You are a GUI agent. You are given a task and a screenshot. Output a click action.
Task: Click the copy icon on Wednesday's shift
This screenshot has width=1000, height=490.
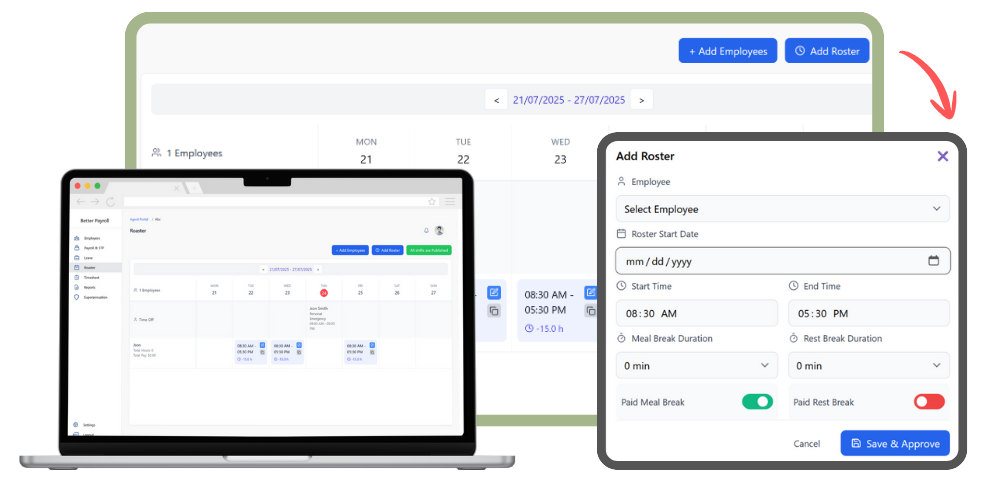pyautogui.click(x=591, y=311)
